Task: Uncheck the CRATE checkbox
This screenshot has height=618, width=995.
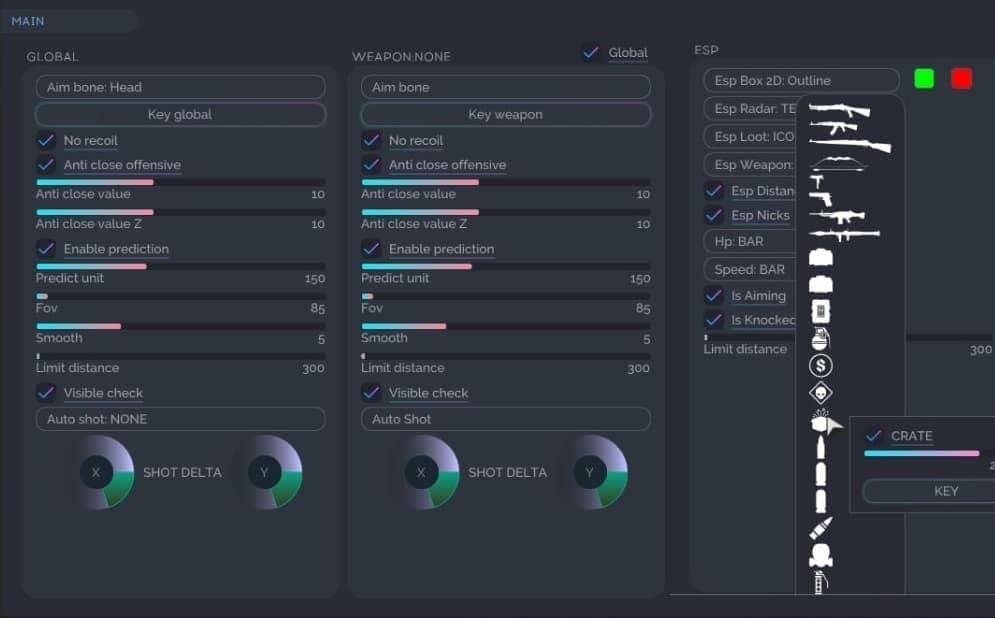Action: pos(873,436)
